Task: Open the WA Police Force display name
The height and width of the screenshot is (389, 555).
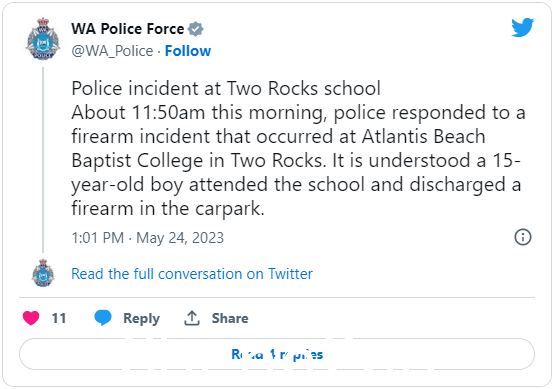Action: point(127,29)
